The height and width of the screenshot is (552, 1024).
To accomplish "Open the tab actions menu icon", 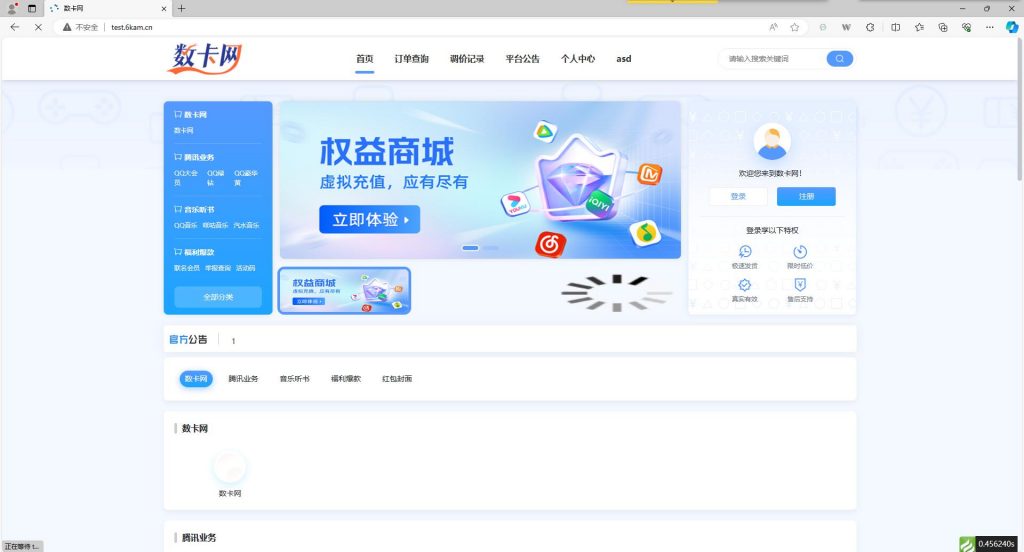I will point(32,8).
